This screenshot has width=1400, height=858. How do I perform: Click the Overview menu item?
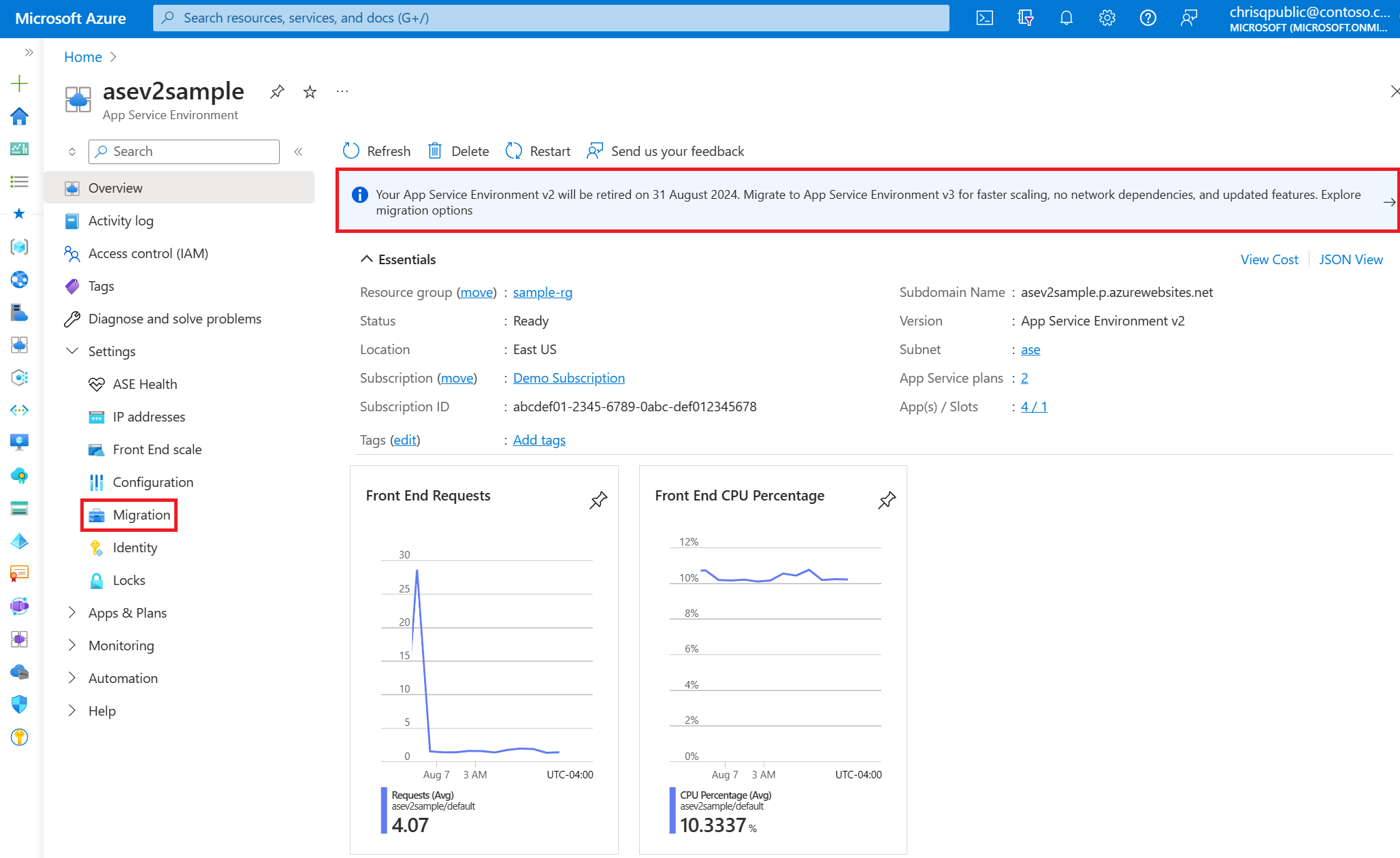tap(116, 187)
